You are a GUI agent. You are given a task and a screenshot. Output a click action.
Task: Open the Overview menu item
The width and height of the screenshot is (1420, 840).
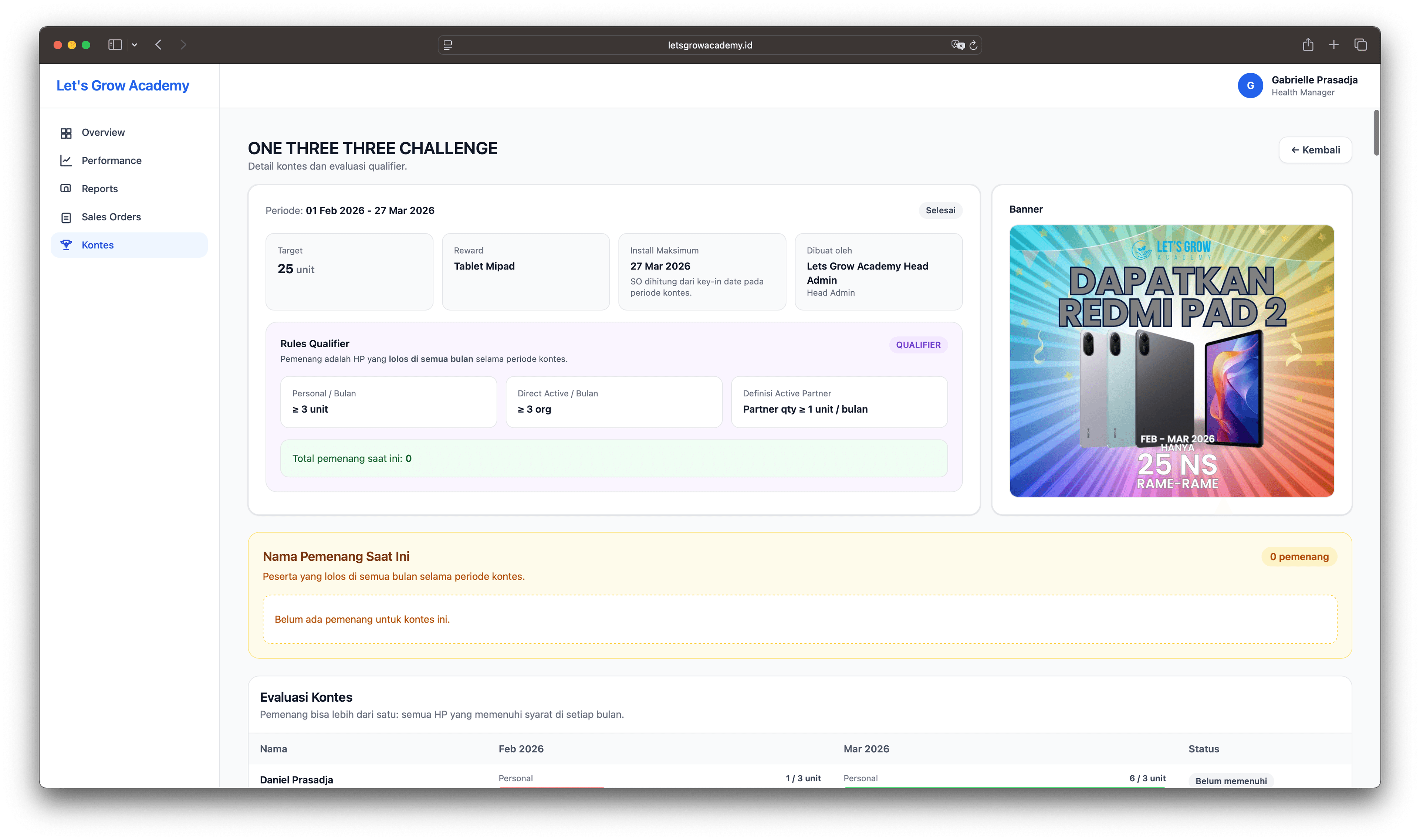[x=129, y=132]
